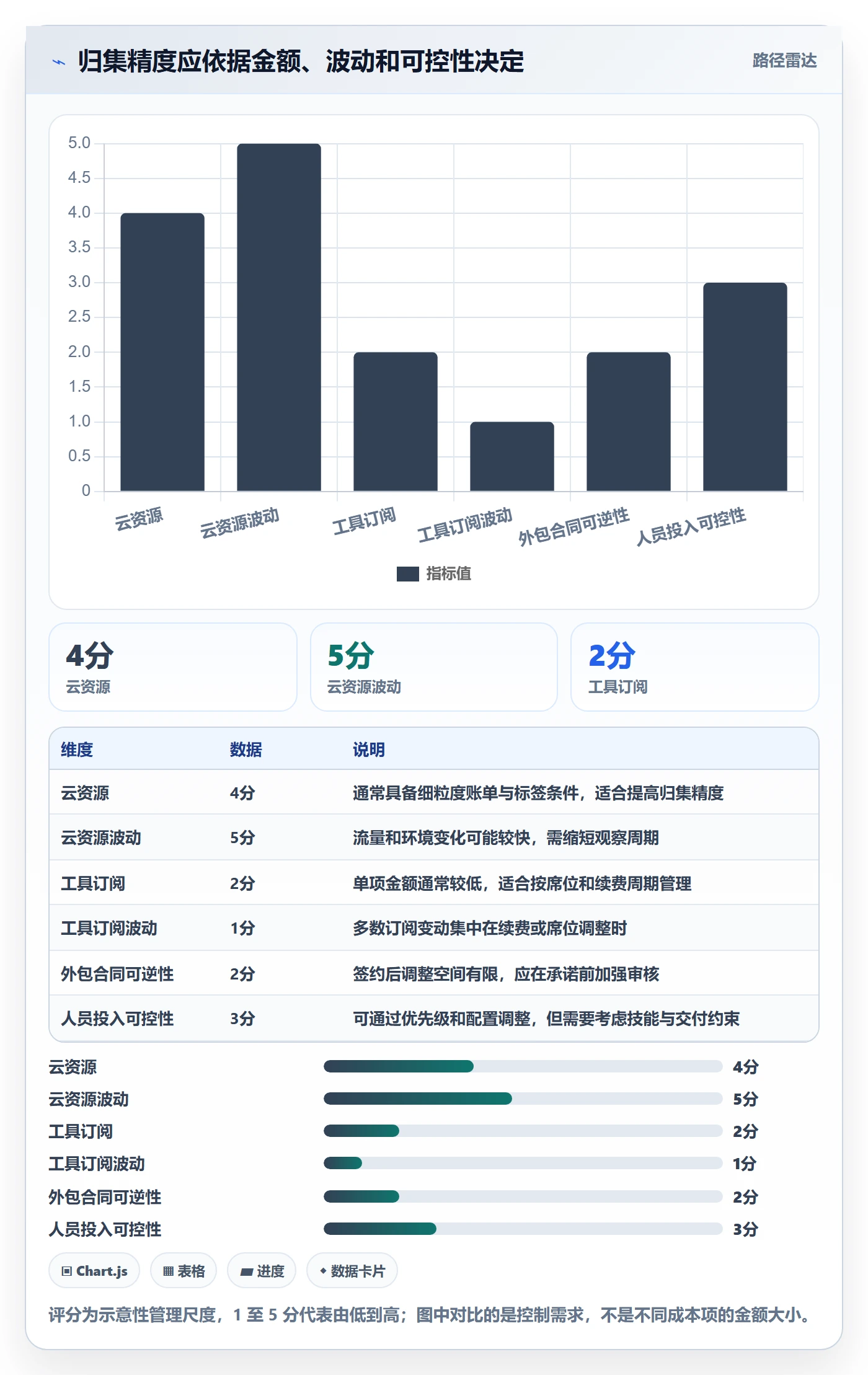Click the 工具订阅波动 progress bar
The image size is (868, 1375).
tap(523, 1163)
